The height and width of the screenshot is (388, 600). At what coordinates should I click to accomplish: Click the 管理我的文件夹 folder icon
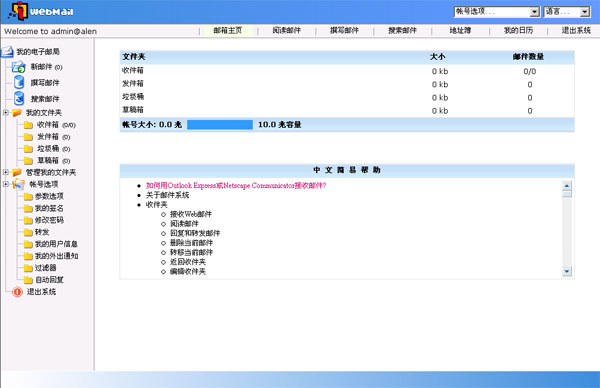(17, 172)
